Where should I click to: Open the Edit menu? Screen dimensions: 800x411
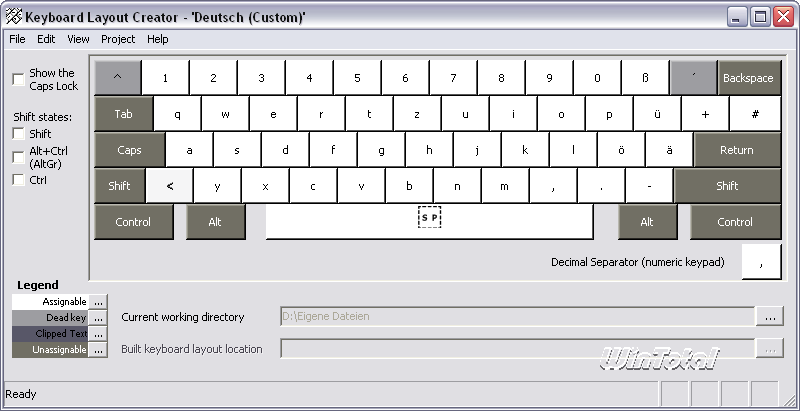click(x=46, y=39)
